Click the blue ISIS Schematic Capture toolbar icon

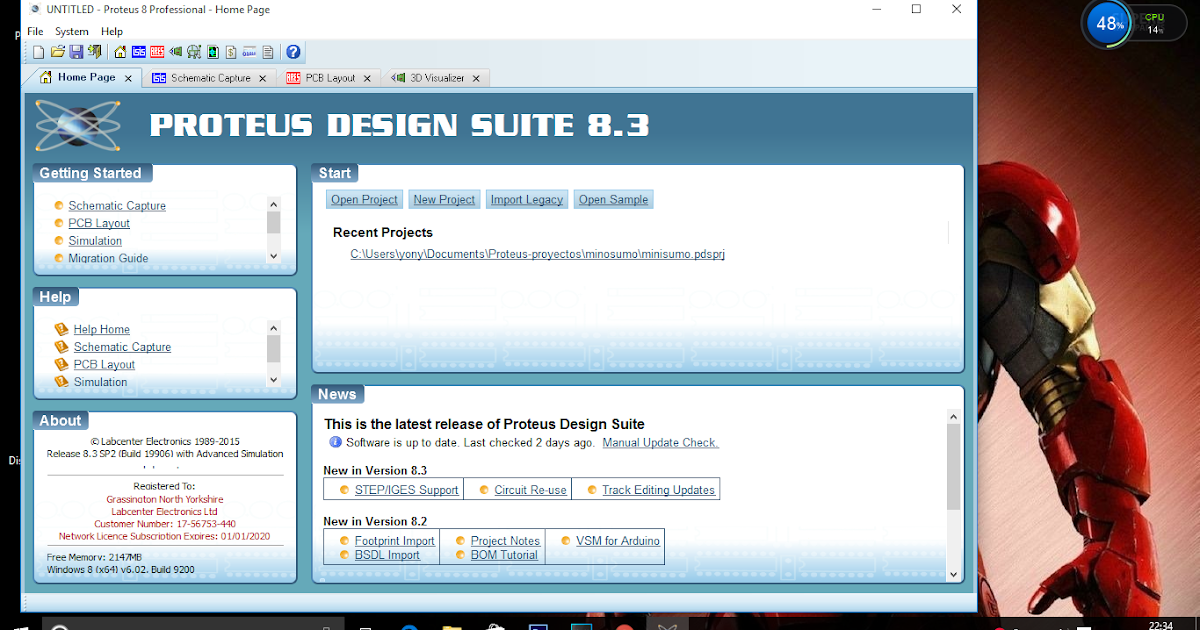(139, 52)
